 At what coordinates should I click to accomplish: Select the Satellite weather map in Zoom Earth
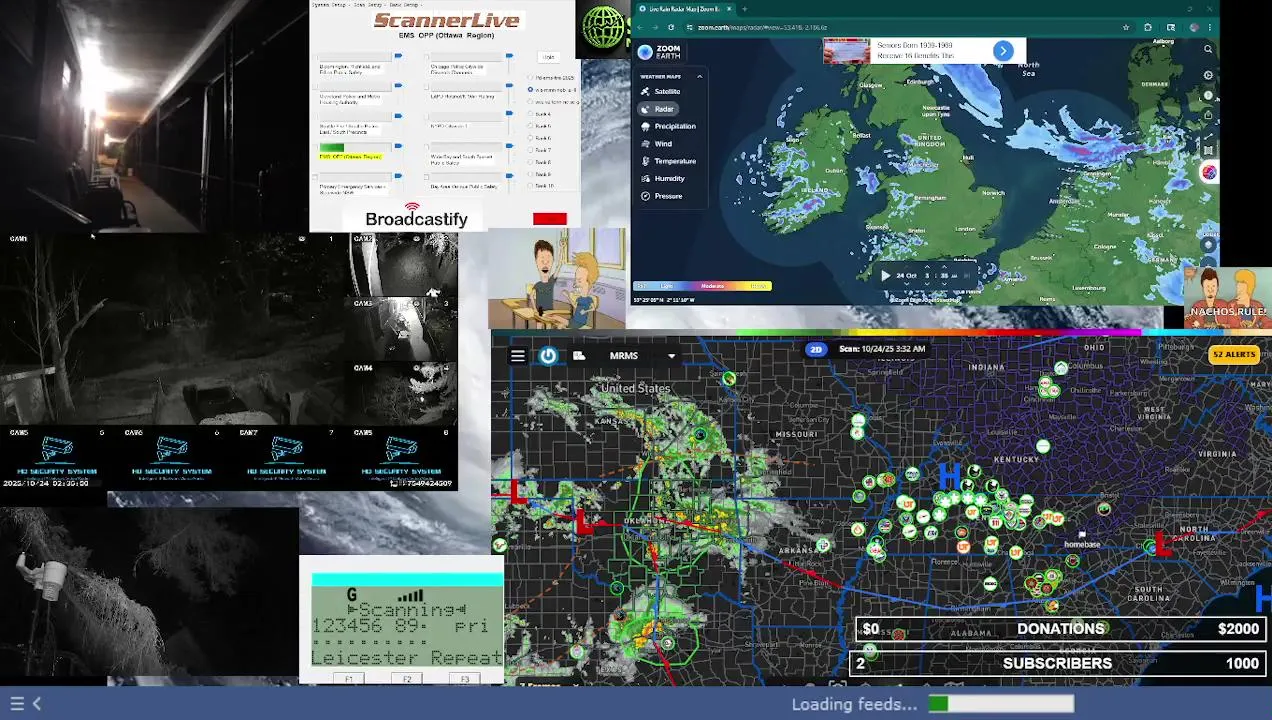click(660, 91)
